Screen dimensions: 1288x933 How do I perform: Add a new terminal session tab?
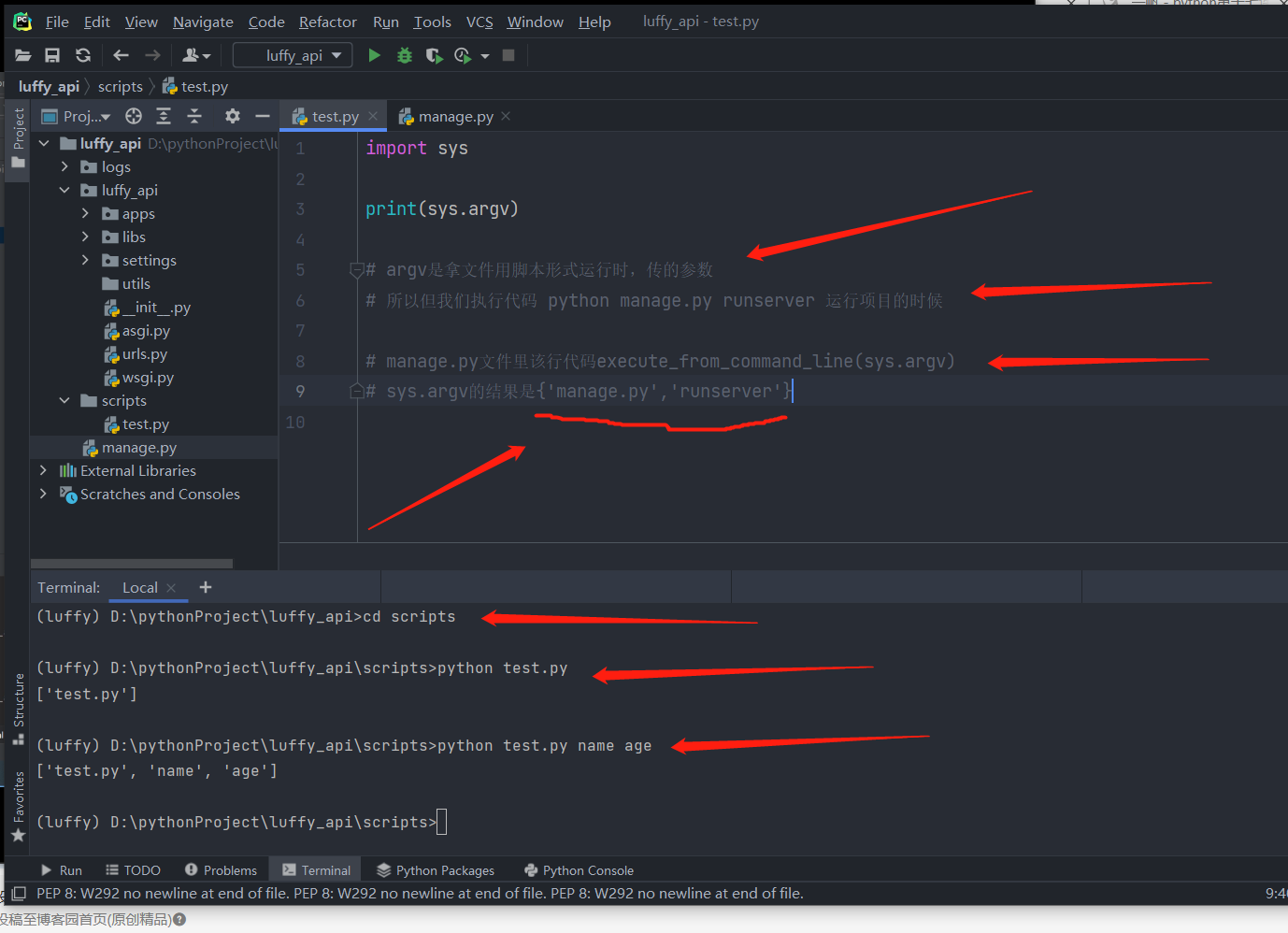[206, 587]
